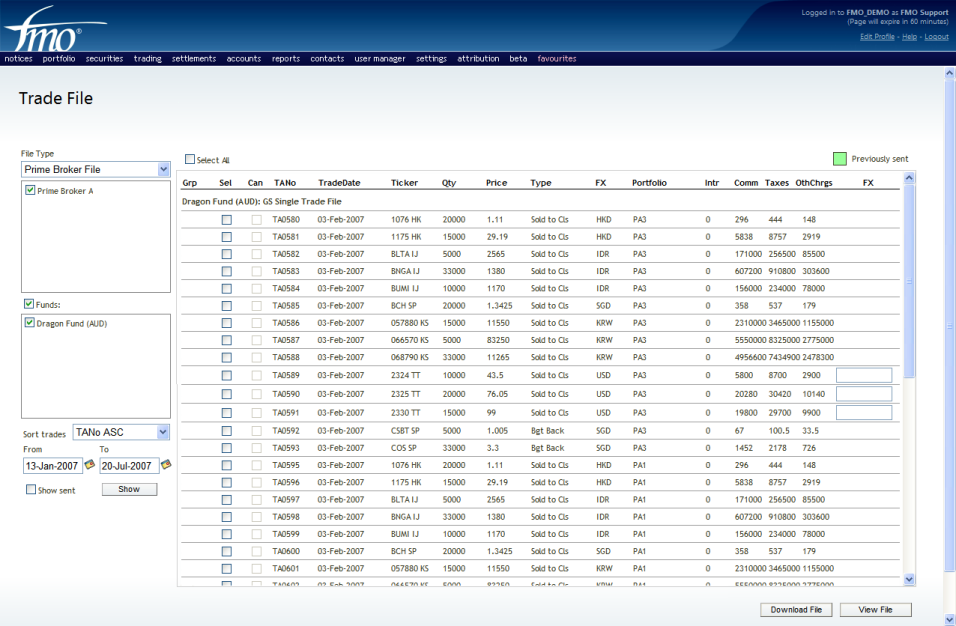
Task: Open the user manager menu
Action: click(x=380, y=59)
